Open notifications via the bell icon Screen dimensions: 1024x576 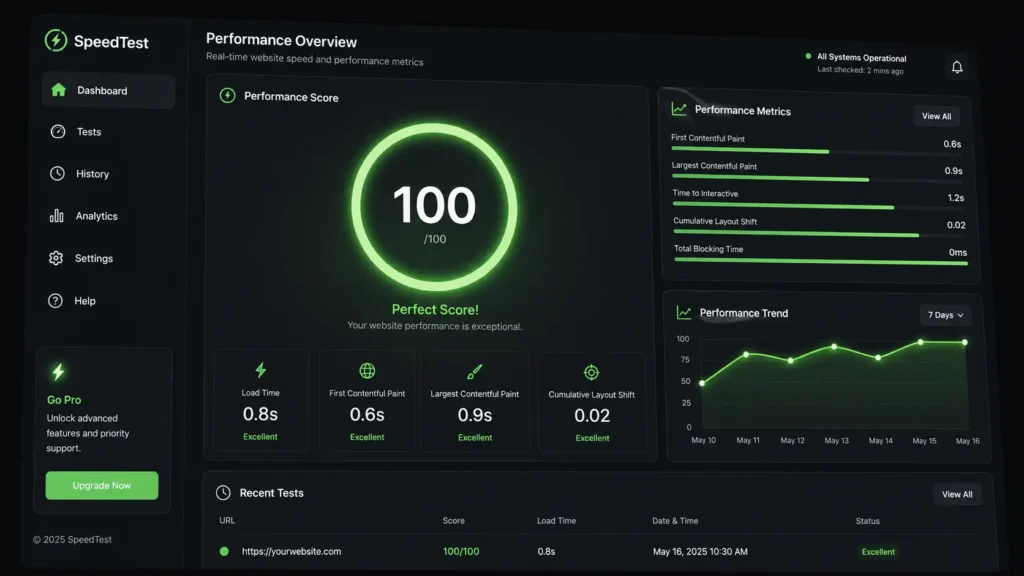tap(957, 67)
